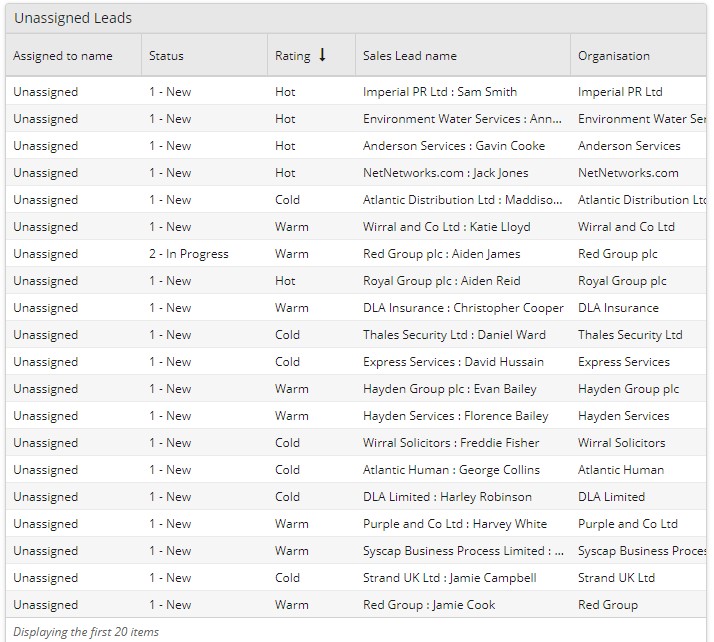This screenshot has width=714, height=642.
Task: Click Organisation cell 'Hayden Services'
Action: pyautogui.click(x=624, y=416)
